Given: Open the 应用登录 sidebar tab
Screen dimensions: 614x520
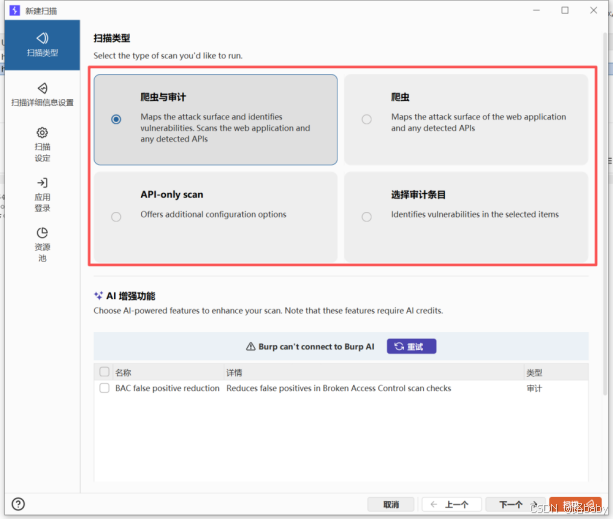Looking at the screenshot, I should 42,195.
